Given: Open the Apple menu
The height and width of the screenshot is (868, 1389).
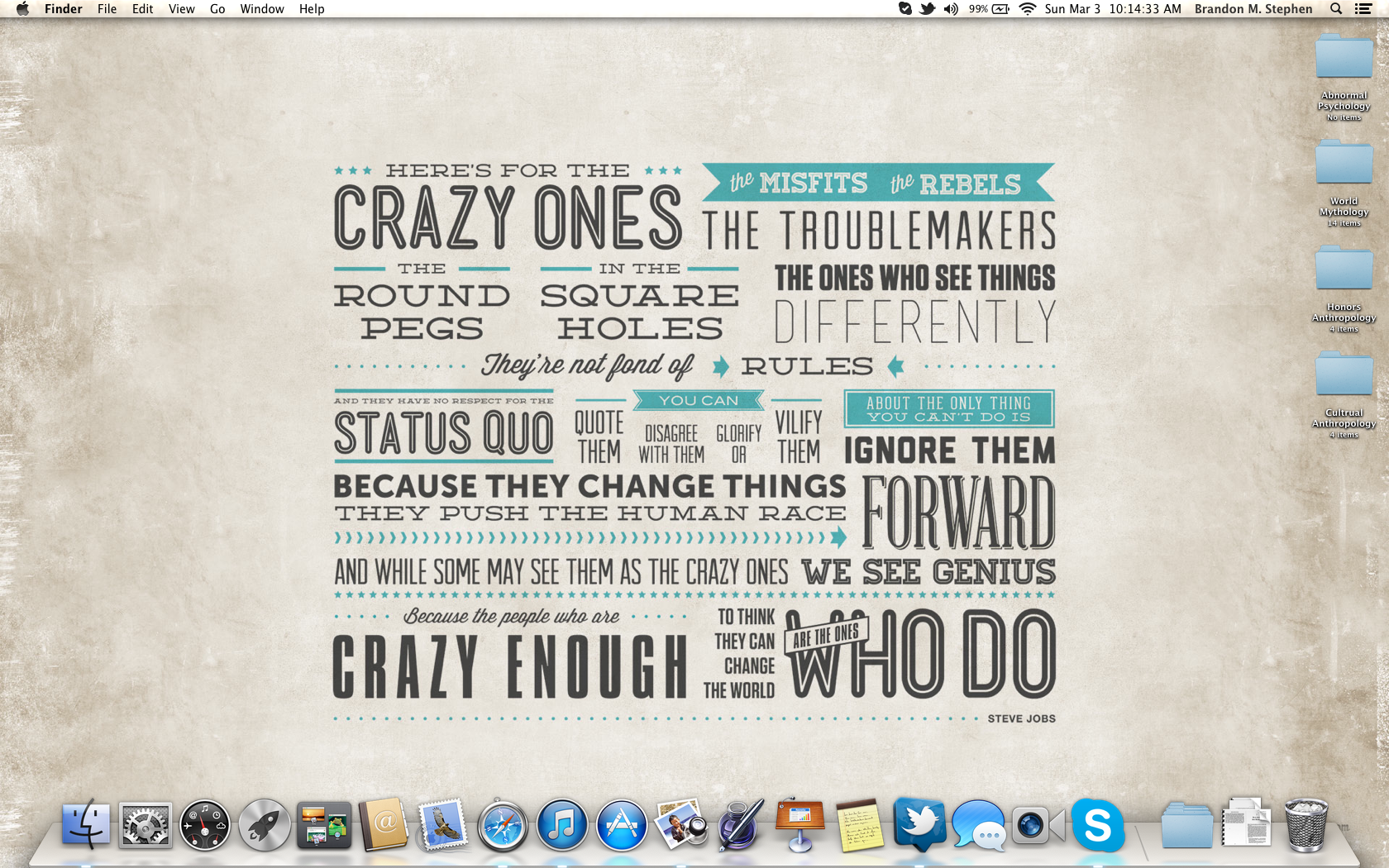Looking at the screenshot, I should point(22,9).
